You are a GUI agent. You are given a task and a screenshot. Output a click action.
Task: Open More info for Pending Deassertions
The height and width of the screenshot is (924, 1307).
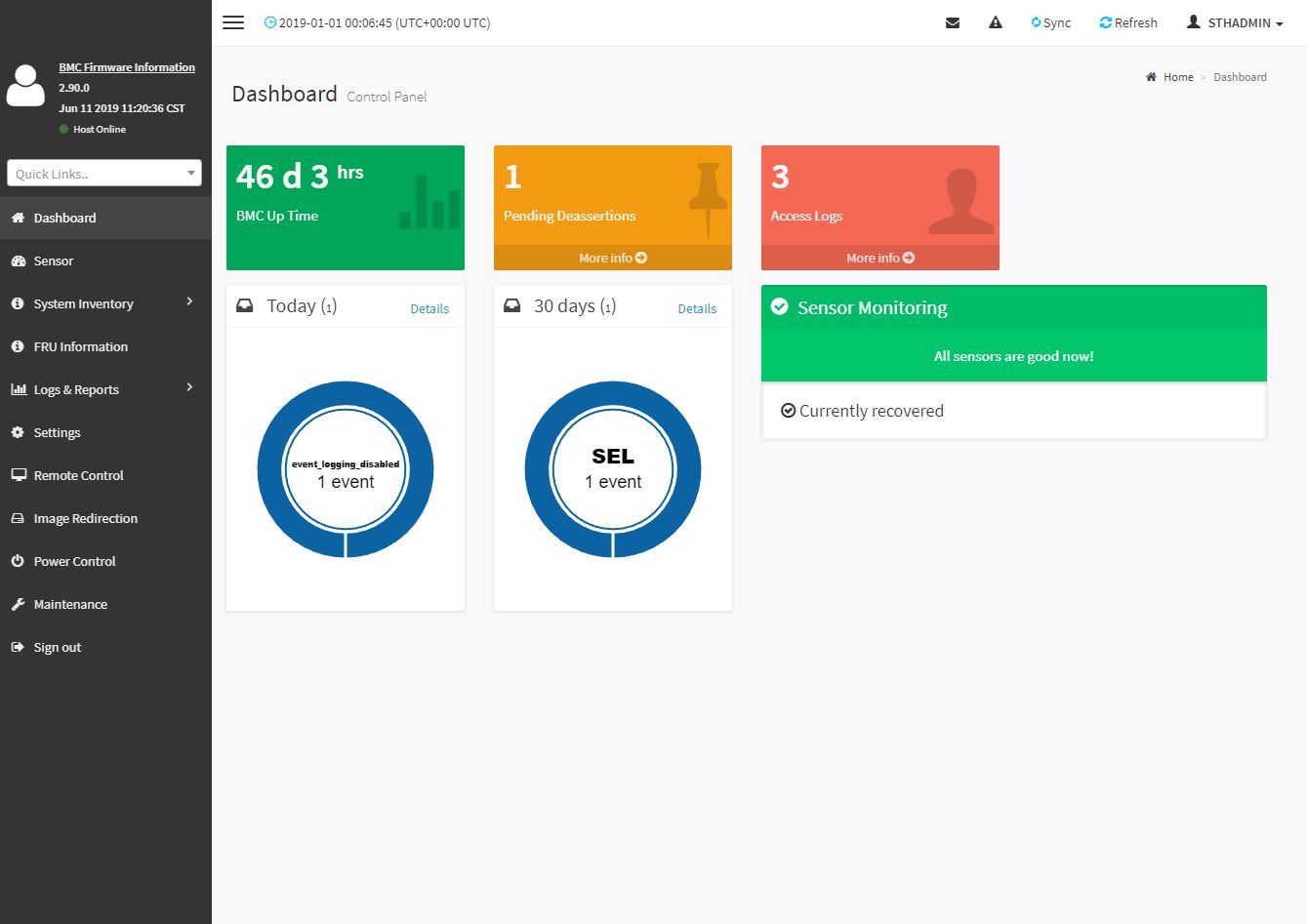(612, 258)
